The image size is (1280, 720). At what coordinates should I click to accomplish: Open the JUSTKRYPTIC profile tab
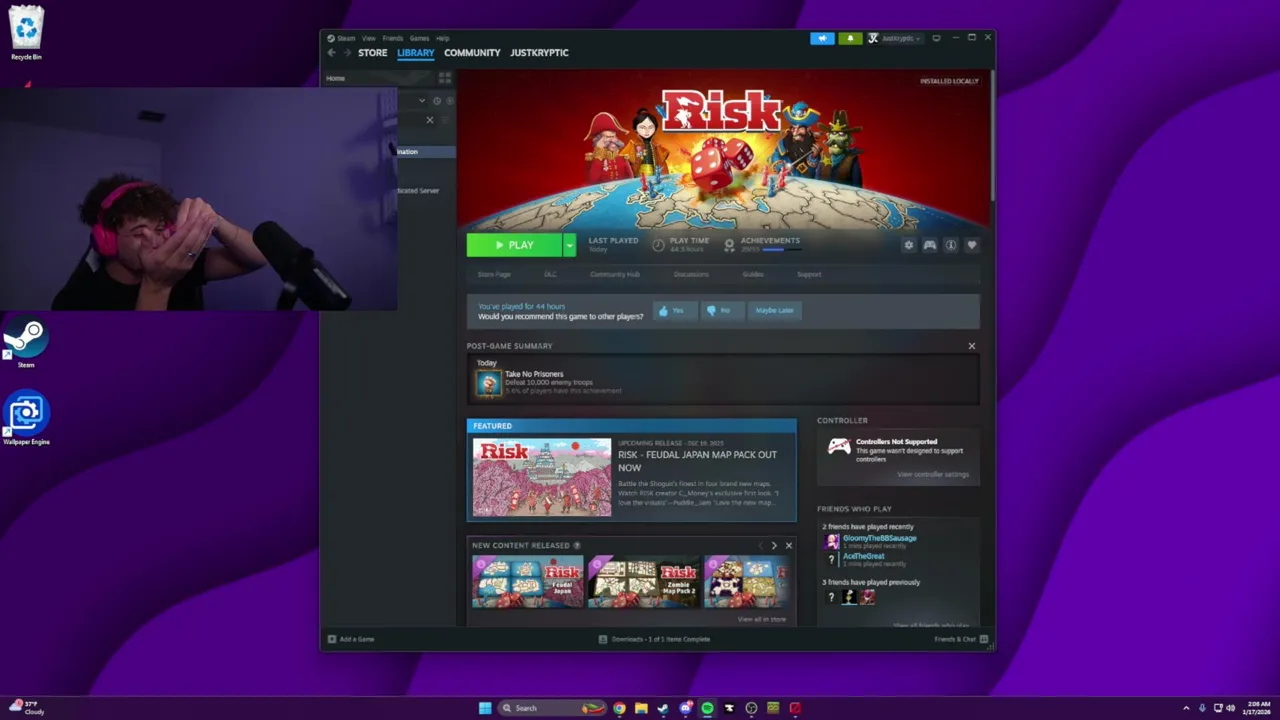tap(539, 53)
